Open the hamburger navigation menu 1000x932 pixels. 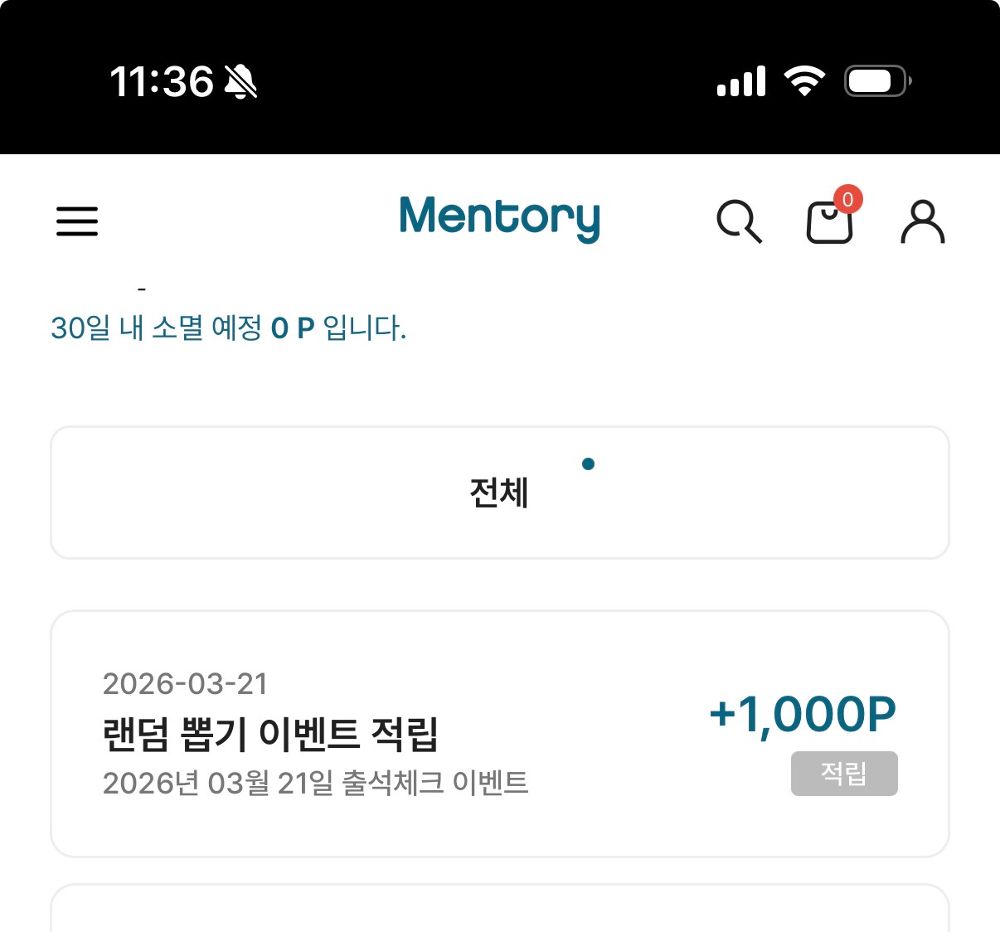click(77, 222)
